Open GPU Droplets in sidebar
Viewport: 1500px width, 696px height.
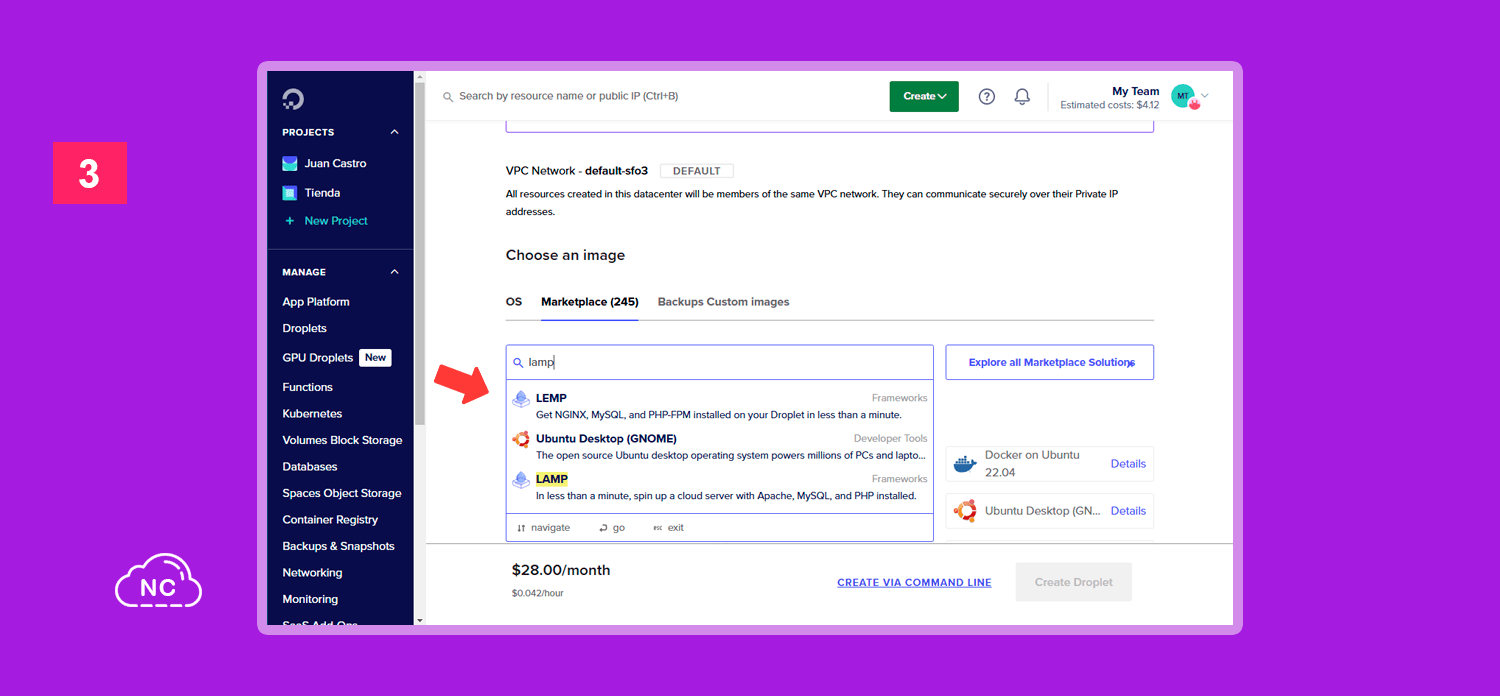pos(318,358)
